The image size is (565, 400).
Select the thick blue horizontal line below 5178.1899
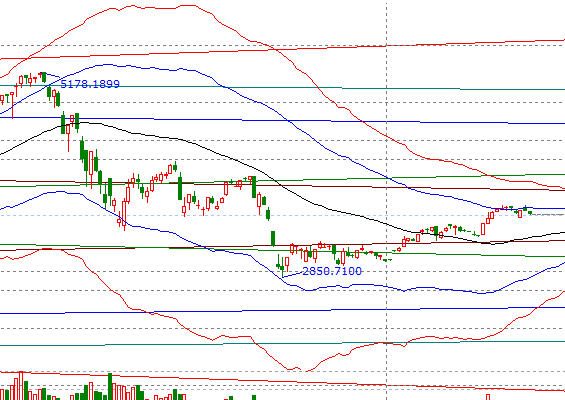(282, 120)
